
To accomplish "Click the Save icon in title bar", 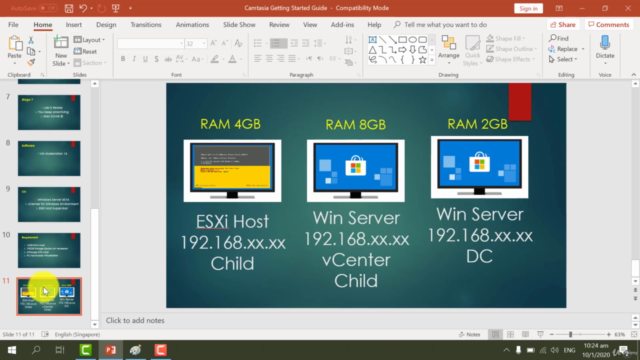I will (69, 8).
